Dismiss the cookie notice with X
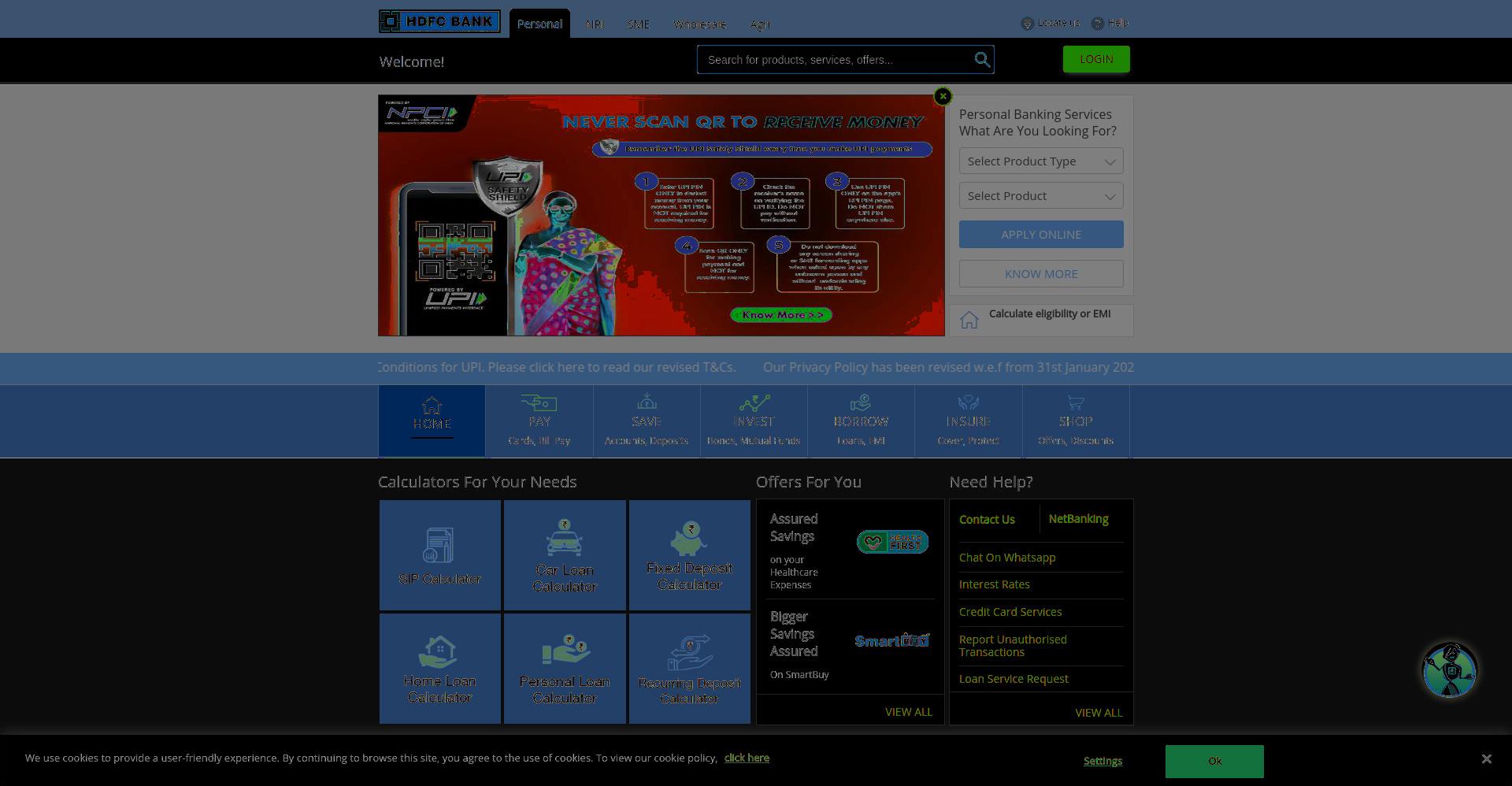The image size is (1512, 786). click(1486, 758)
